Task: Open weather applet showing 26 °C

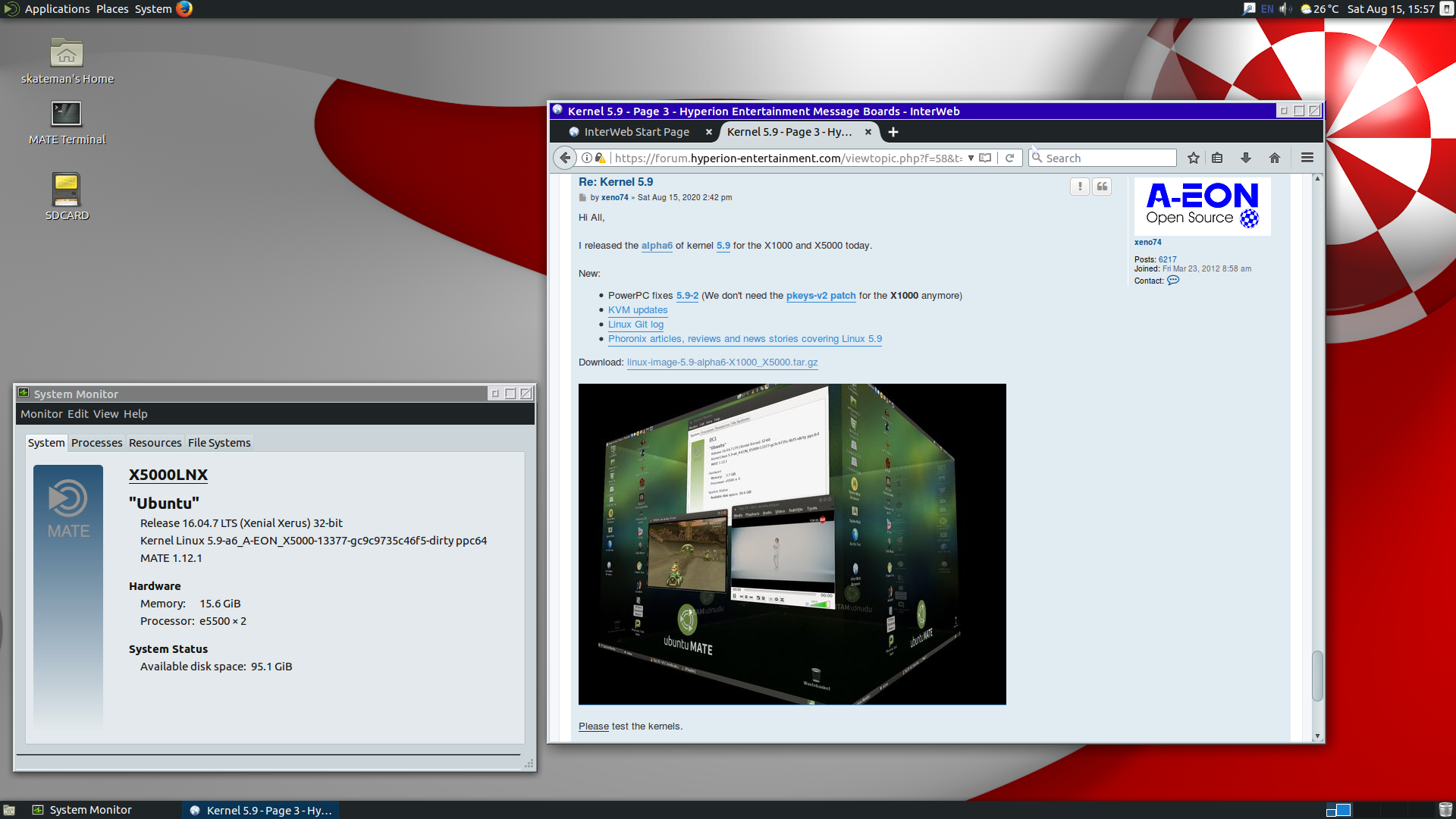Action: (x=1319, y=9)
